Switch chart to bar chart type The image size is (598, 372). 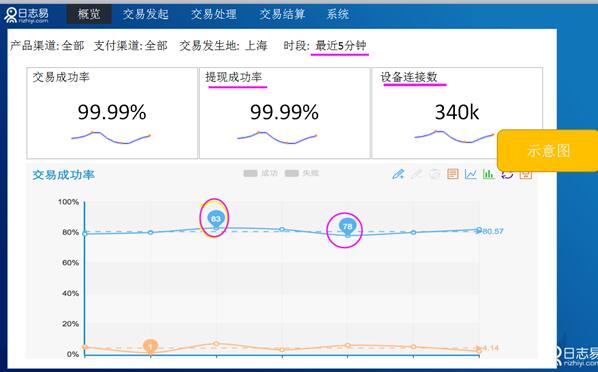[x=489, y=174]
